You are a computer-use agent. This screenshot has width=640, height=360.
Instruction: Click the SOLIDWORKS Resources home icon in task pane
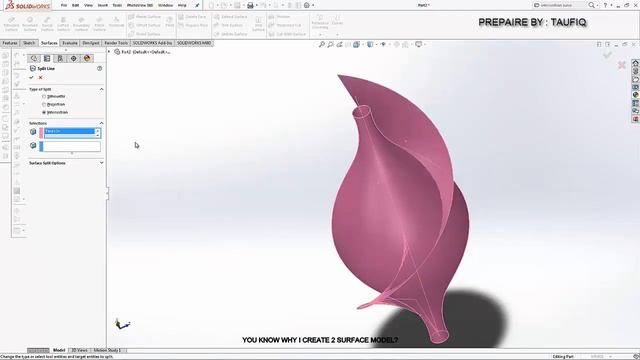coord(636,63)
